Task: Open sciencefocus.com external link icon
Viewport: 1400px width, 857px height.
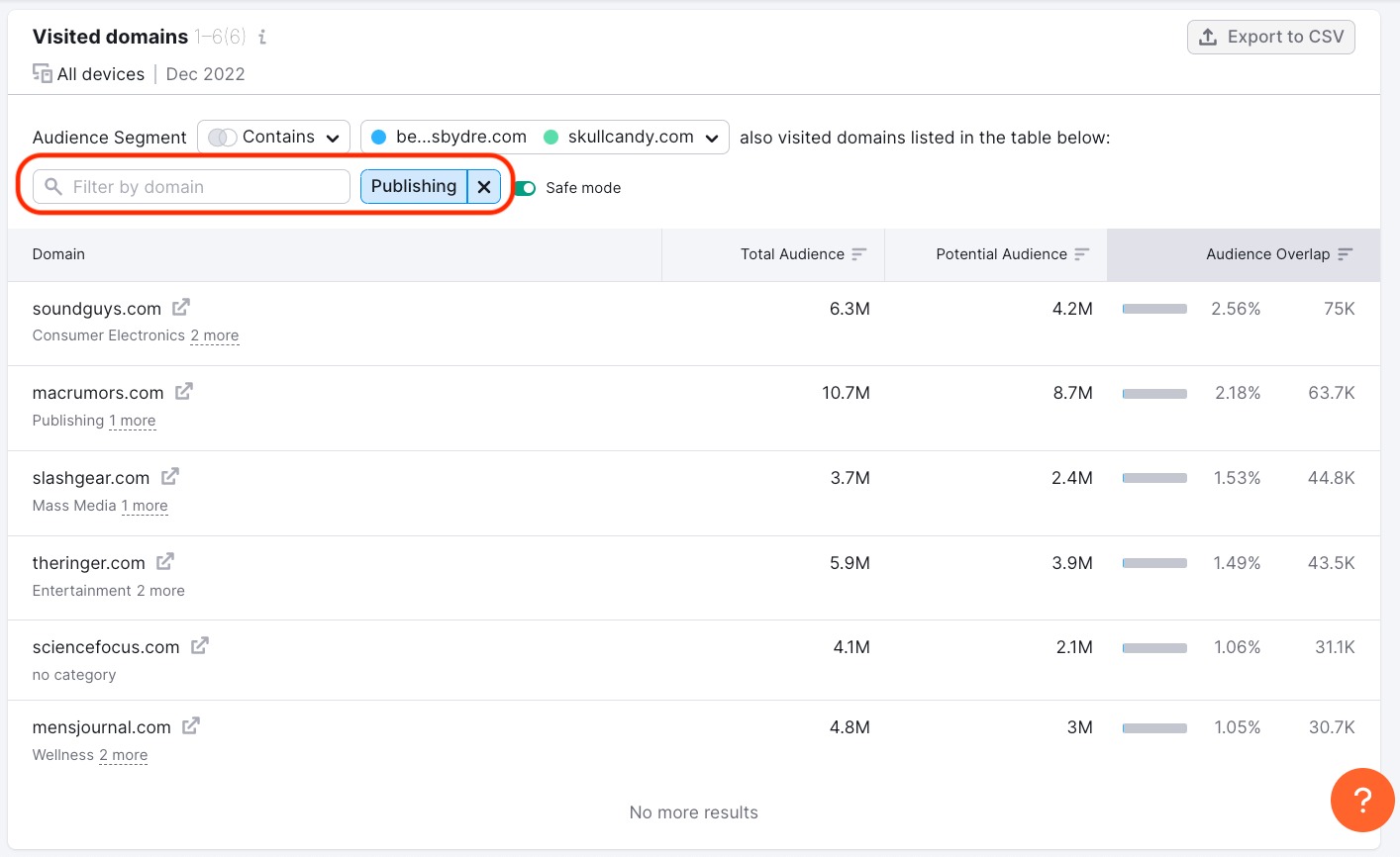Action: [200, 646]
